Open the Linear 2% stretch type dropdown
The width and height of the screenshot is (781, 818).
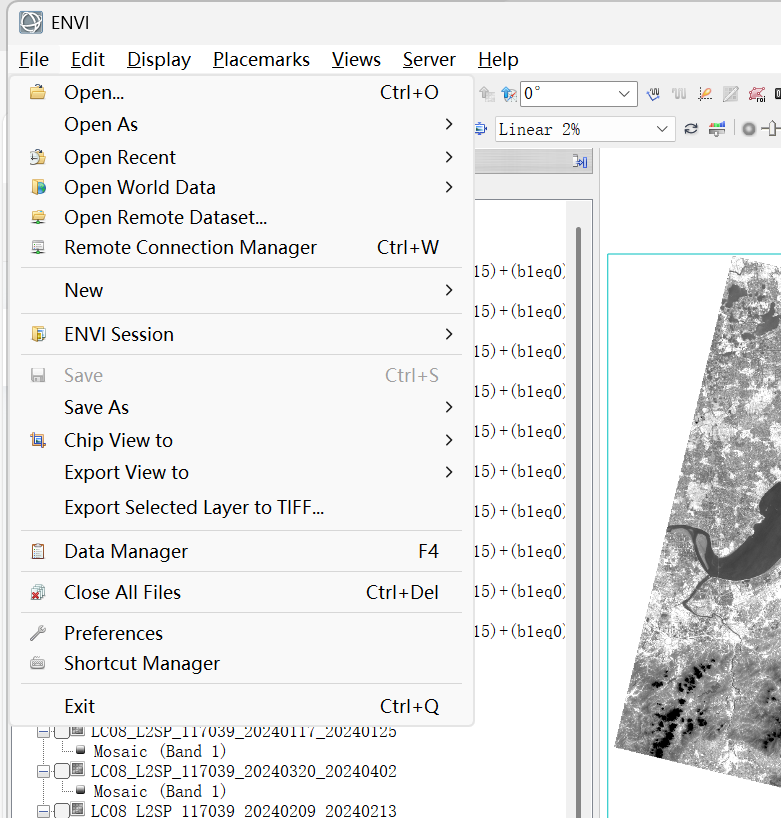[662, 129]
